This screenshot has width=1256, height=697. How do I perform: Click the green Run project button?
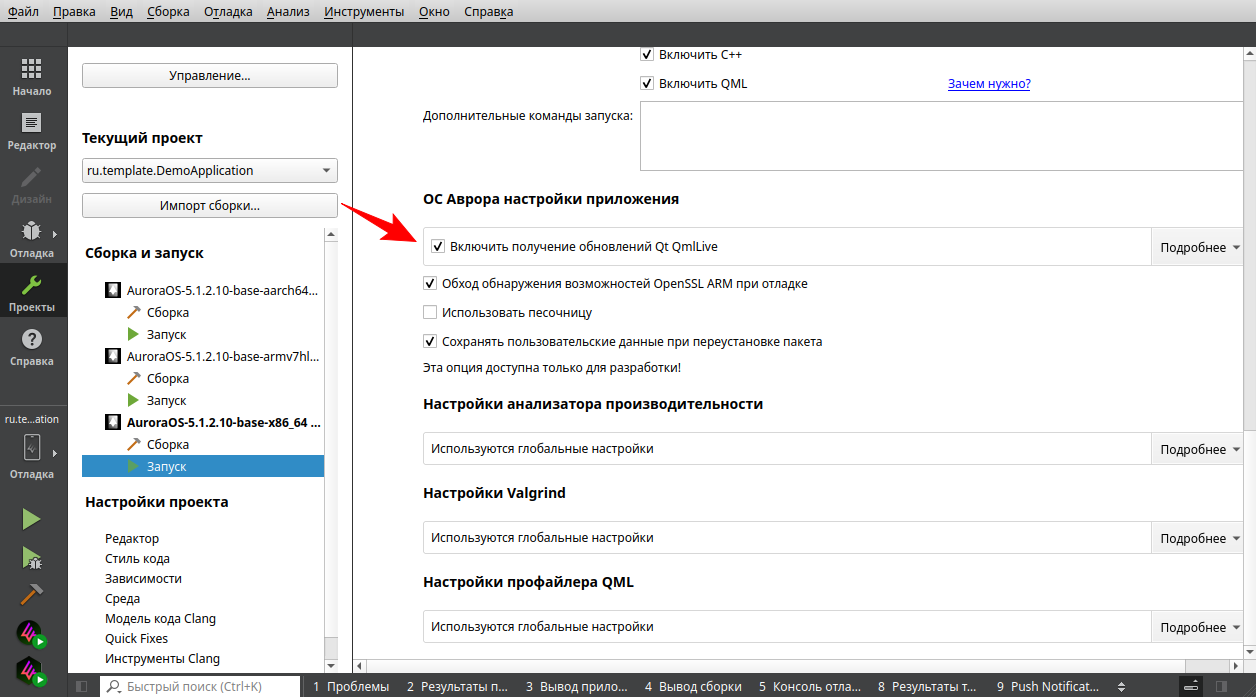point(32,519)
